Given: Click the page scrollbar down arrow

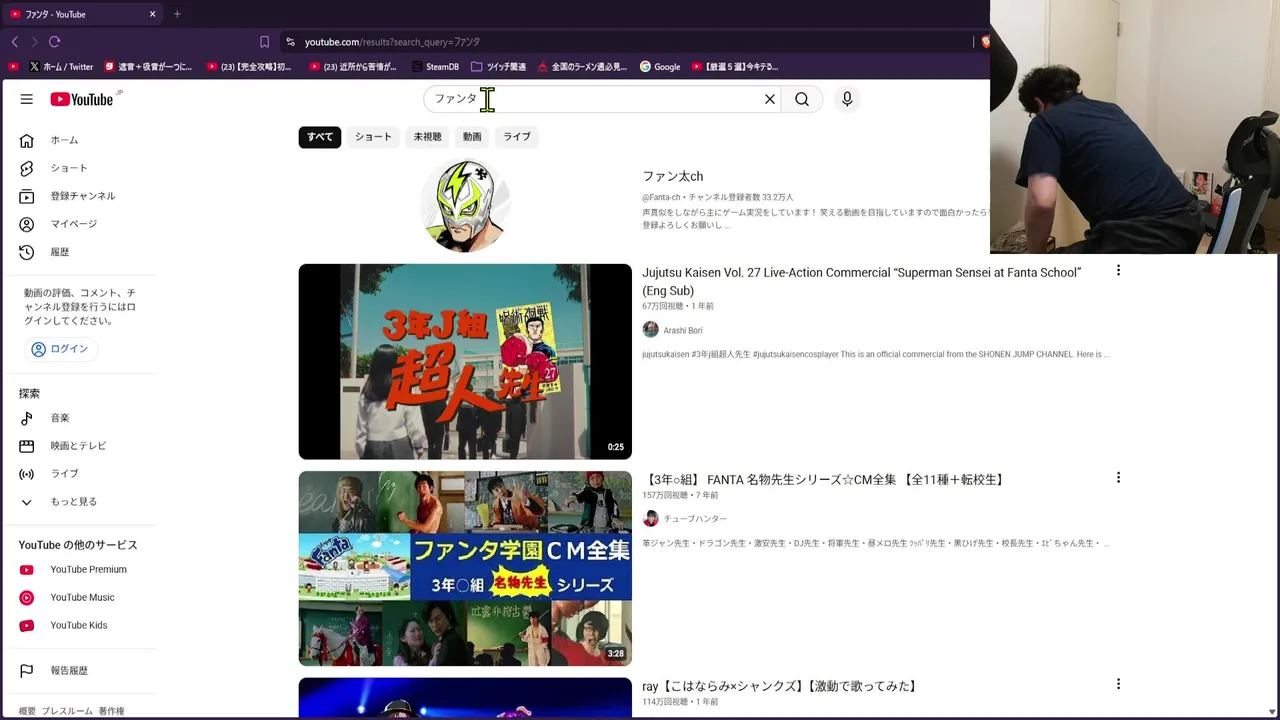Looking at the screenshot, I should pyautogui.click(x=1272, y=712).
